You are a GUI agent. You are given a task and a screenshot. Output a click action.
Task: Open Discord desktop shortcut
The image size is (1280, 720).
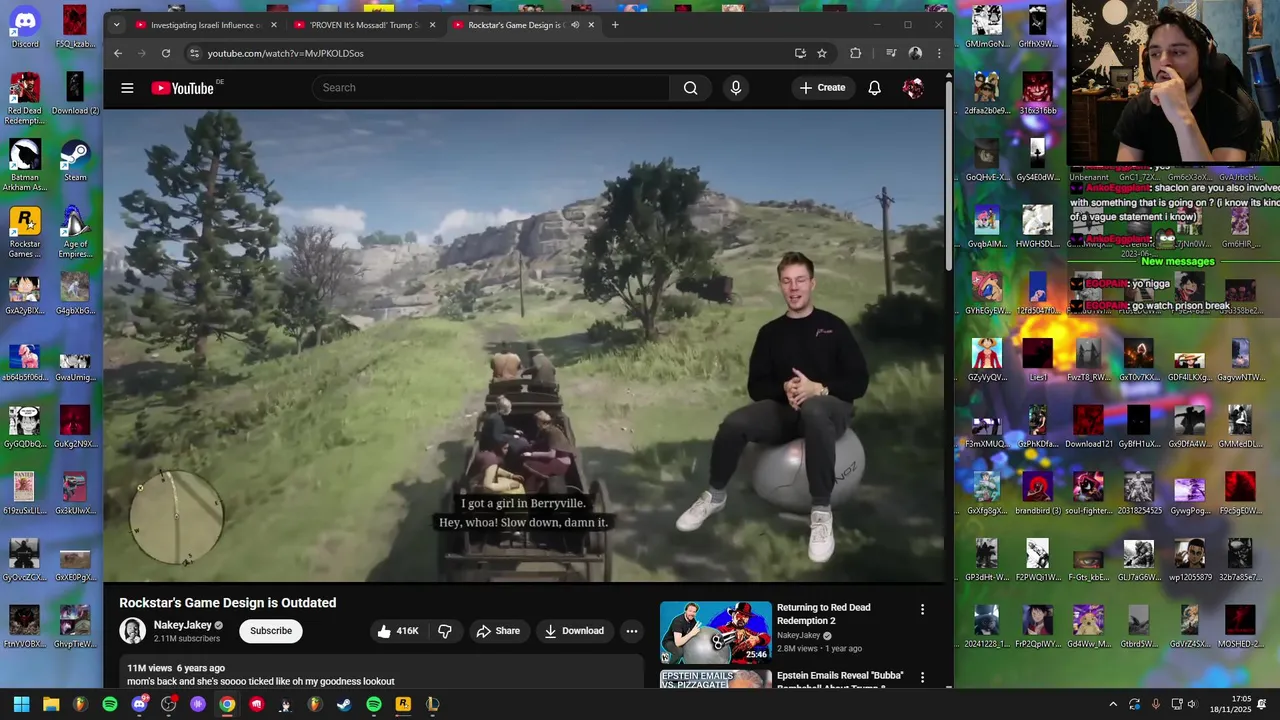(25, 27)
